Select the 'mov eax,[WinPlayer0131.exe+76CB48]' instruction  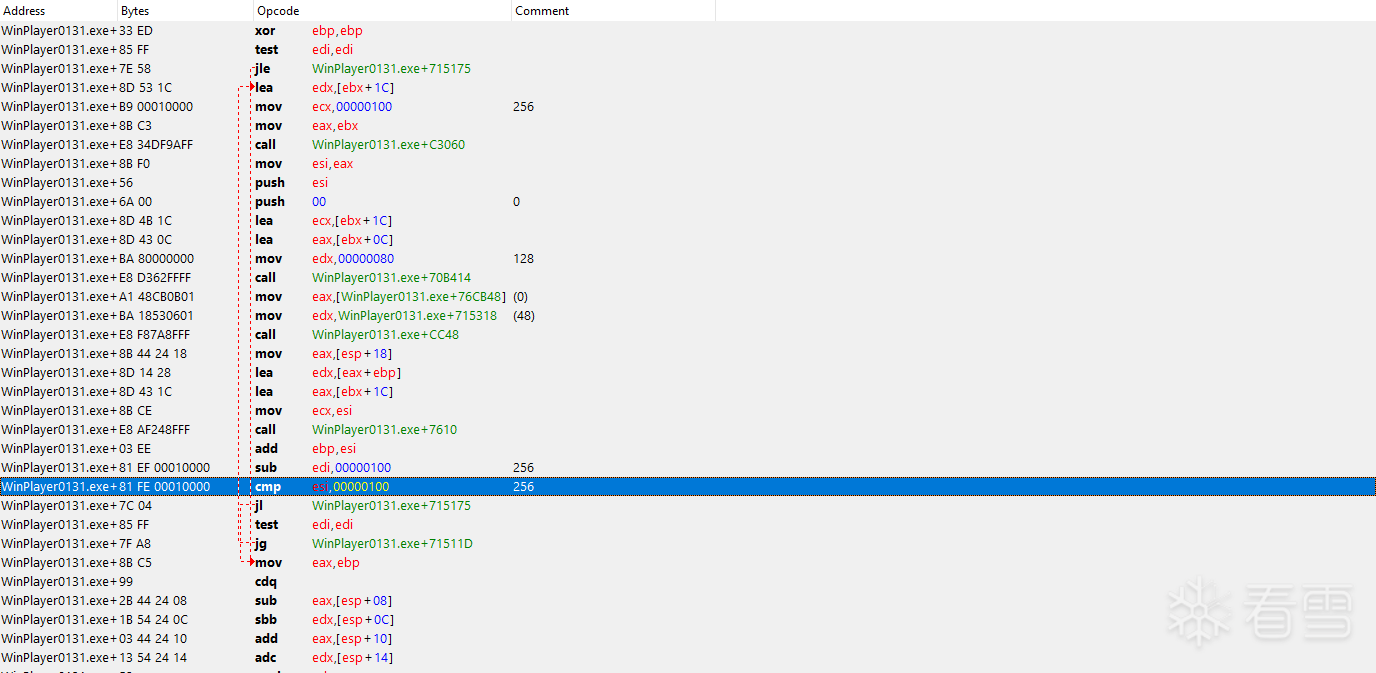688,297
